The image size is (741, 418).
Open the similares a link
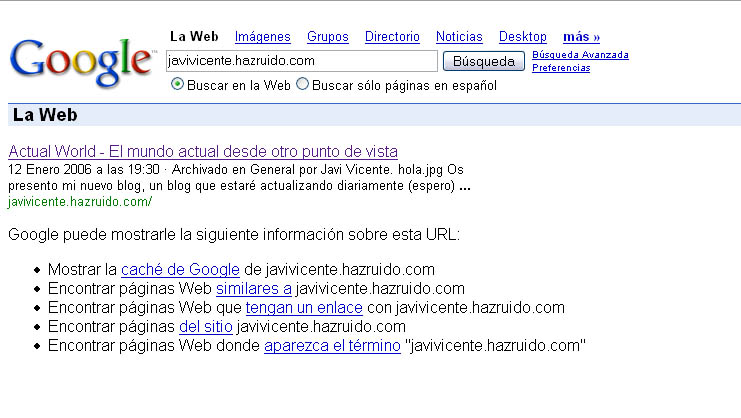(254, 289)
